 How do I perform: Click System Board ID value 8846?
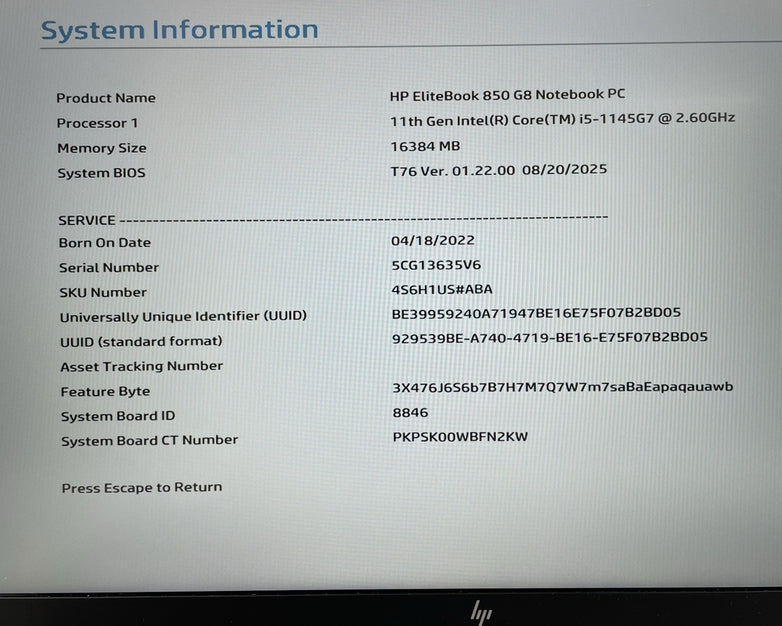[410, 413]
